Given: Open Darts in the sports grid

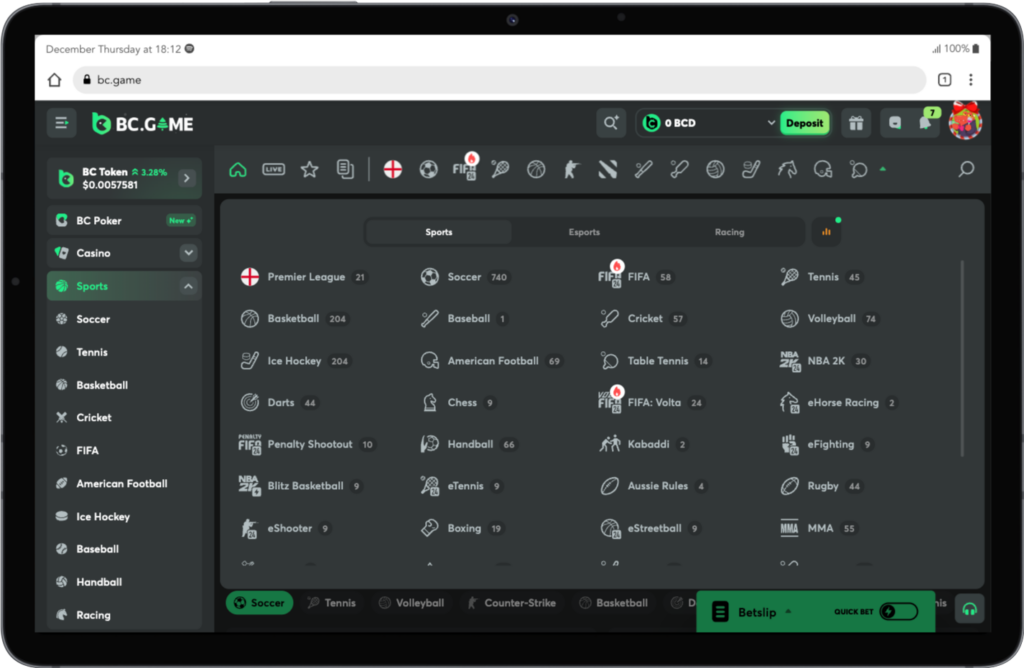Looking at the screenshot, I should tap(279, 403).
